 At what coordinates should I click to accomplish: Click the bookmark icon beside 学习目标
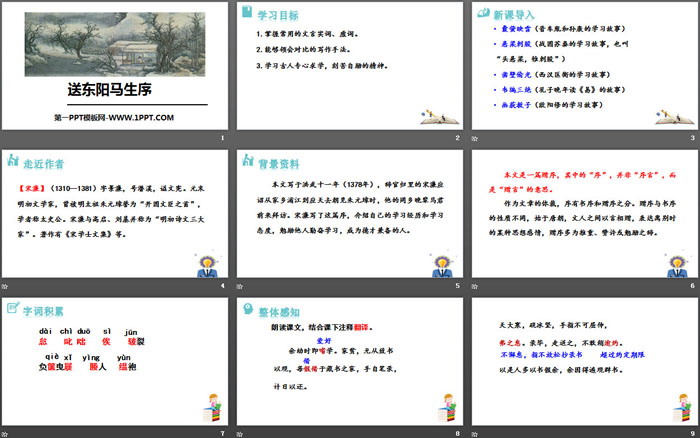pos(247,12)
